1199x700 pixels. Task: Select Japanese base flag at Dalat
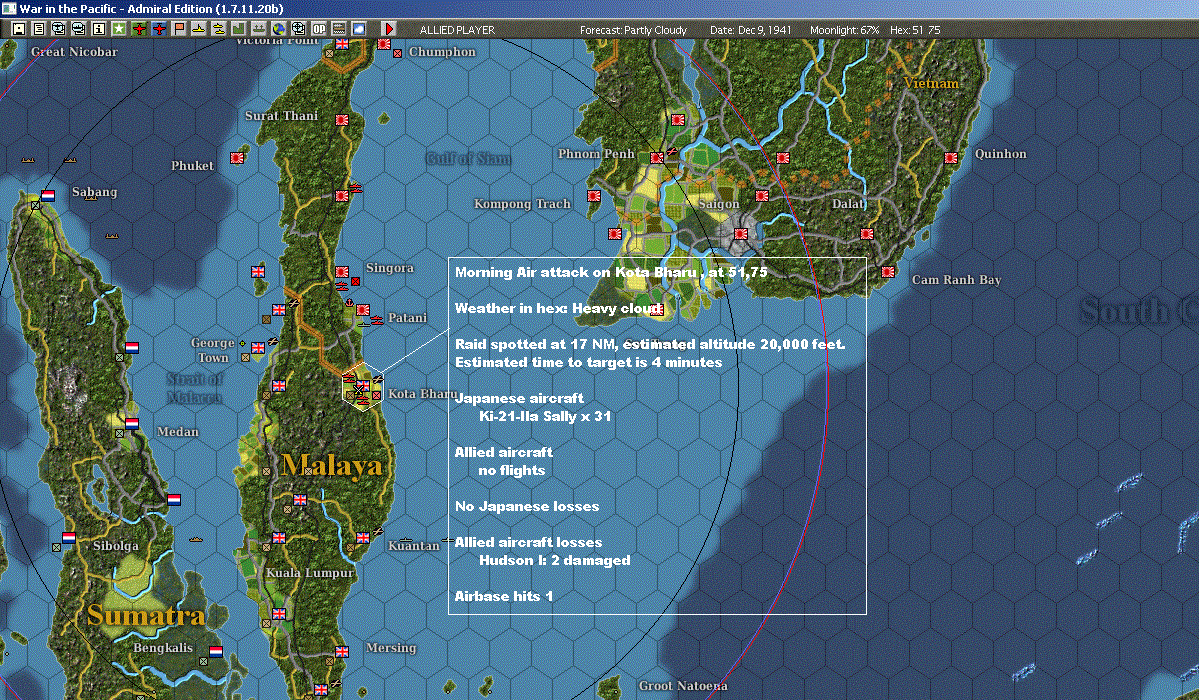[x=866, y=234]
